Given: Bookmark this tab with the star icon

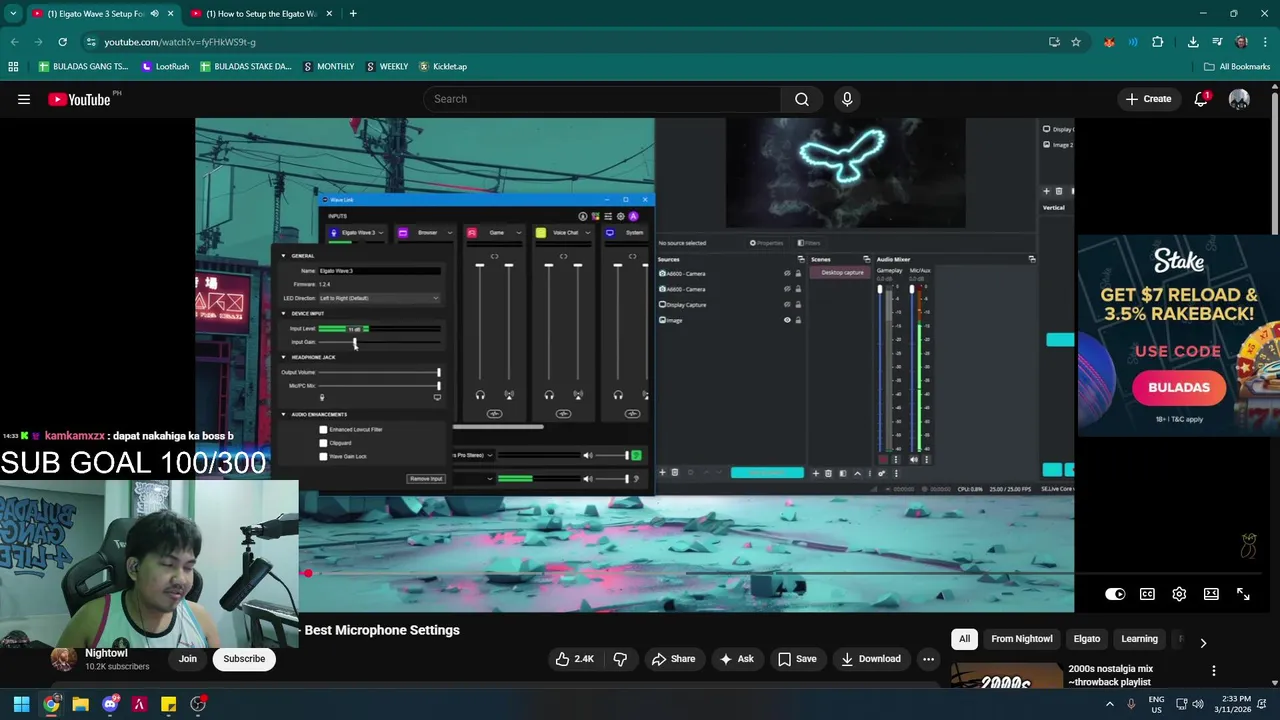Looking at the screenshot, I should click(x=1076, y=42).
